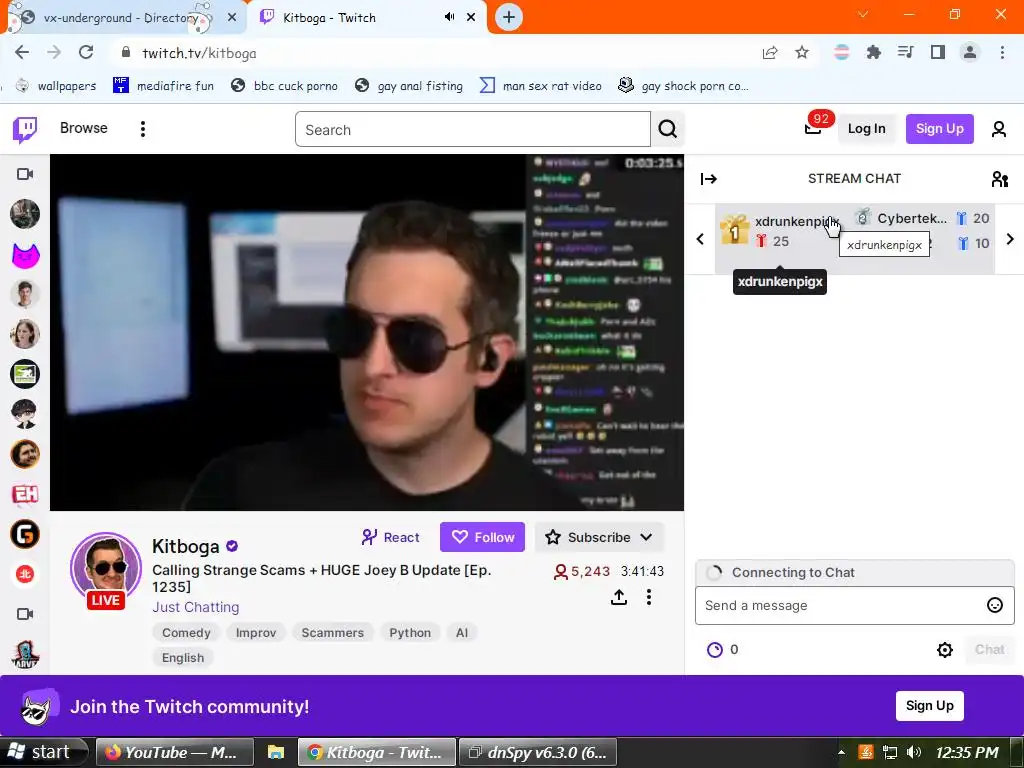Toggle the browser side panel
The height and width of the screenshot is (768, 1024).
[x=938, y=52]
